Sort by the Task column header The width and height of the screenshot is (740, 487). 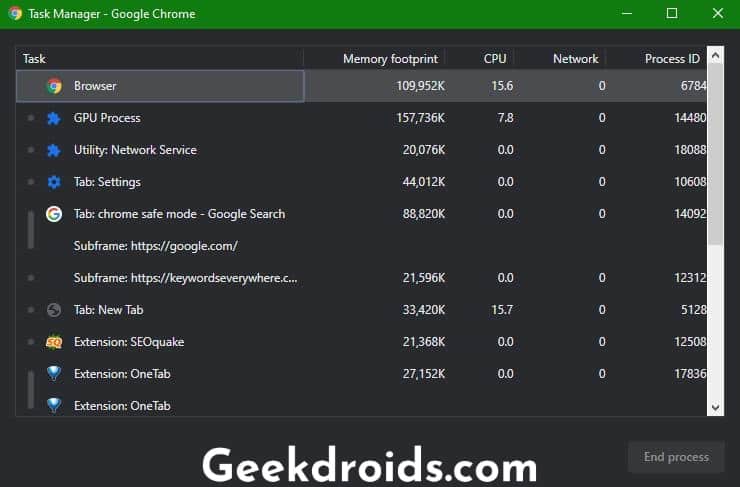pos(160,59)
